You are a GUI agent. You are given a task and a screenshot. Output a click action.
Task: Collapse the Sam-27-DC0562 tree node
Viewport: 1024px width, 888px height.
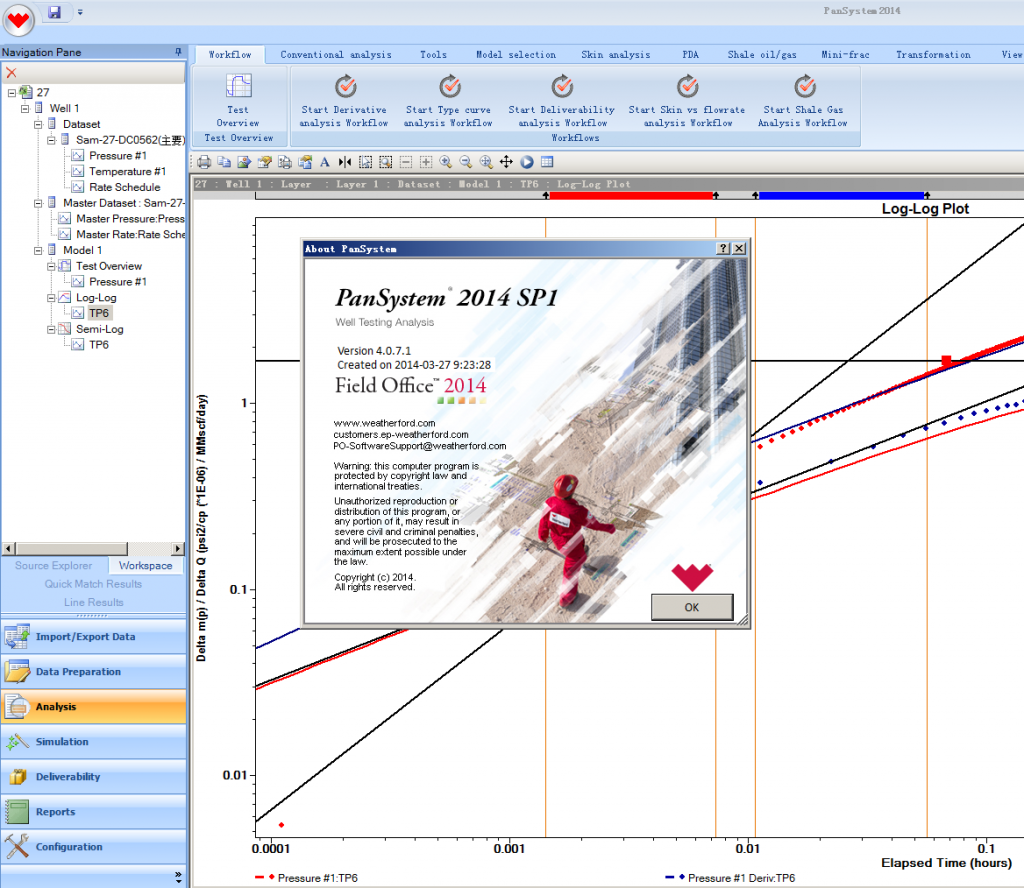pos(51,140)
